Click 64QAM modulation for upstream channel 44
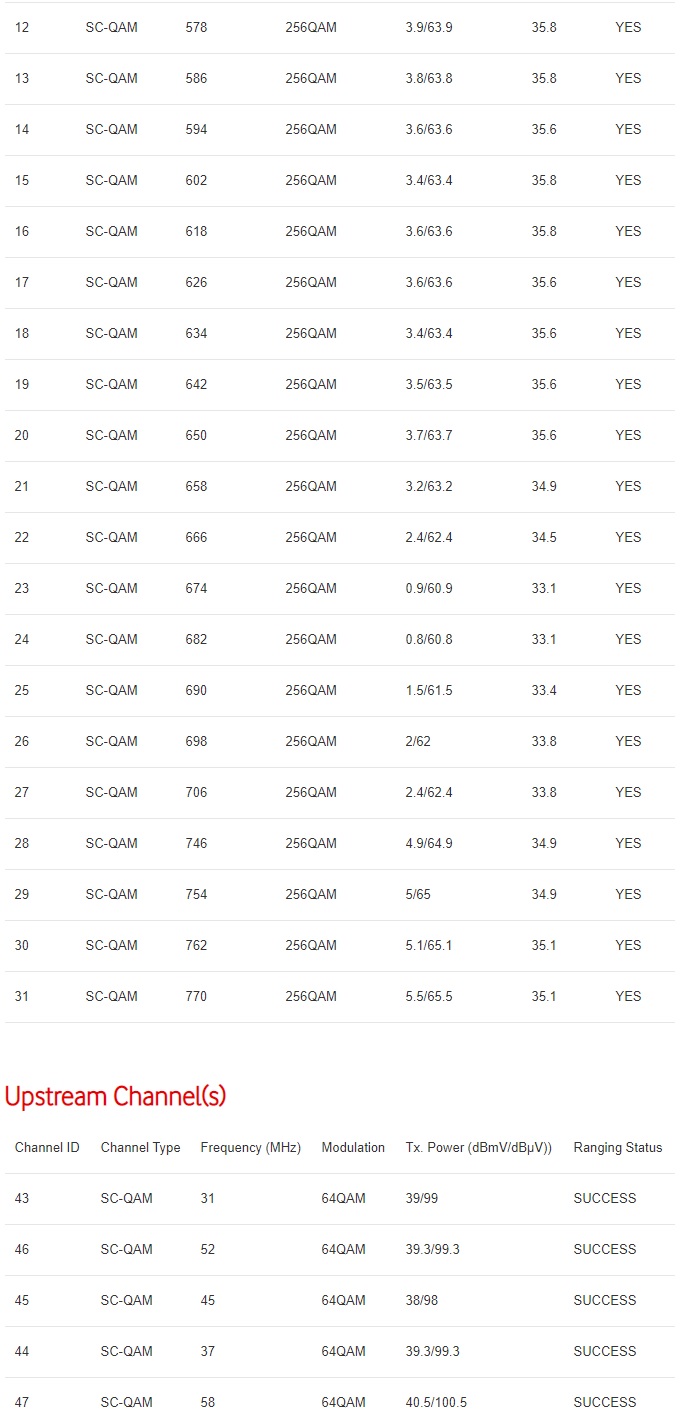 point(344,1351)
